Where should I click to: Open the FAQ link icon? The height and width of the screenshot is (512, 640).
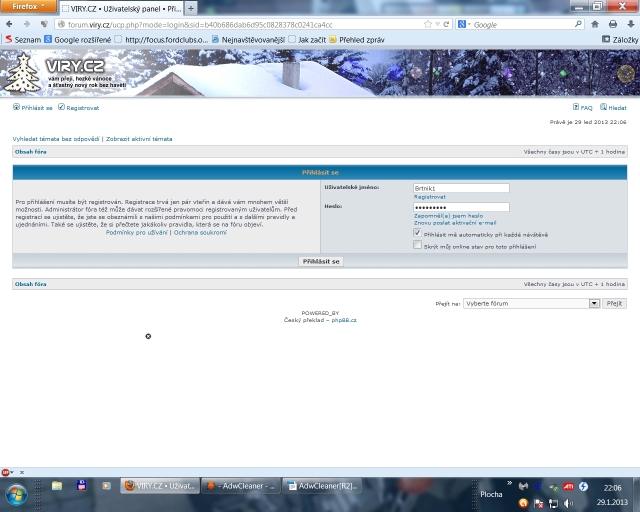pyautogui.click(x=576, y=107)
